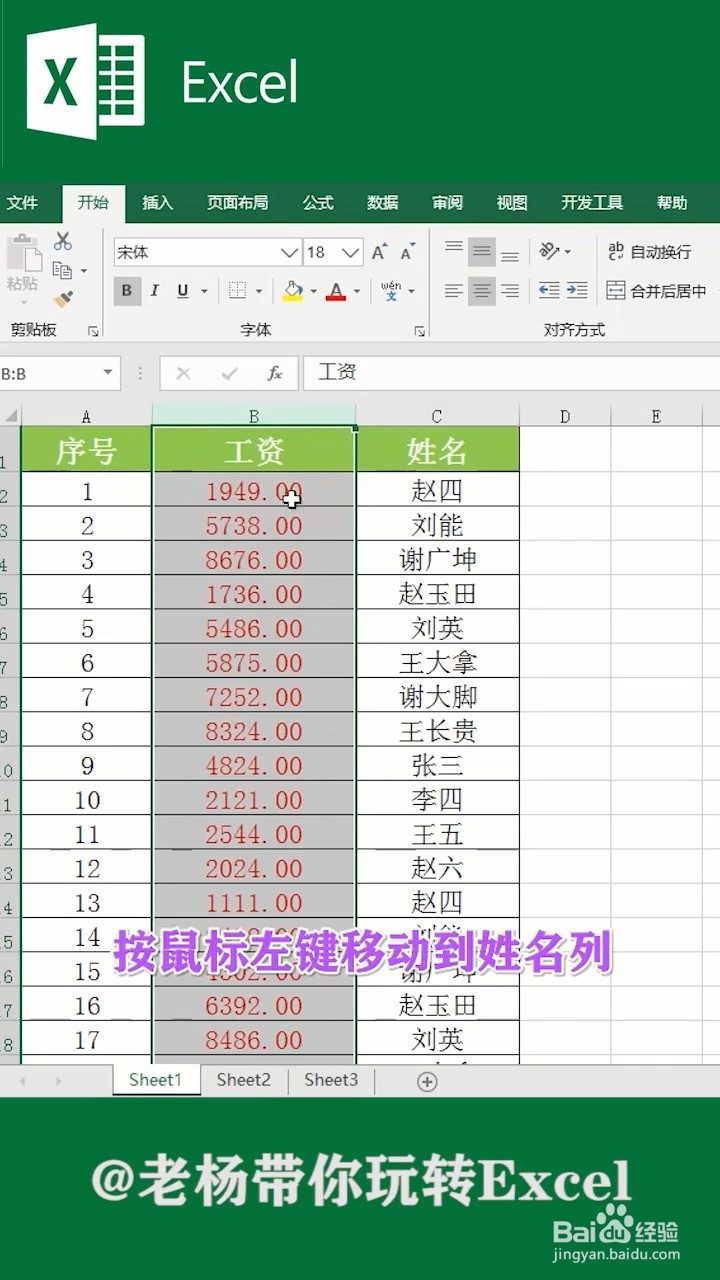720x1280 pixels.
Task: Switch to the 页面布局 tab
Action: [237, 203]
